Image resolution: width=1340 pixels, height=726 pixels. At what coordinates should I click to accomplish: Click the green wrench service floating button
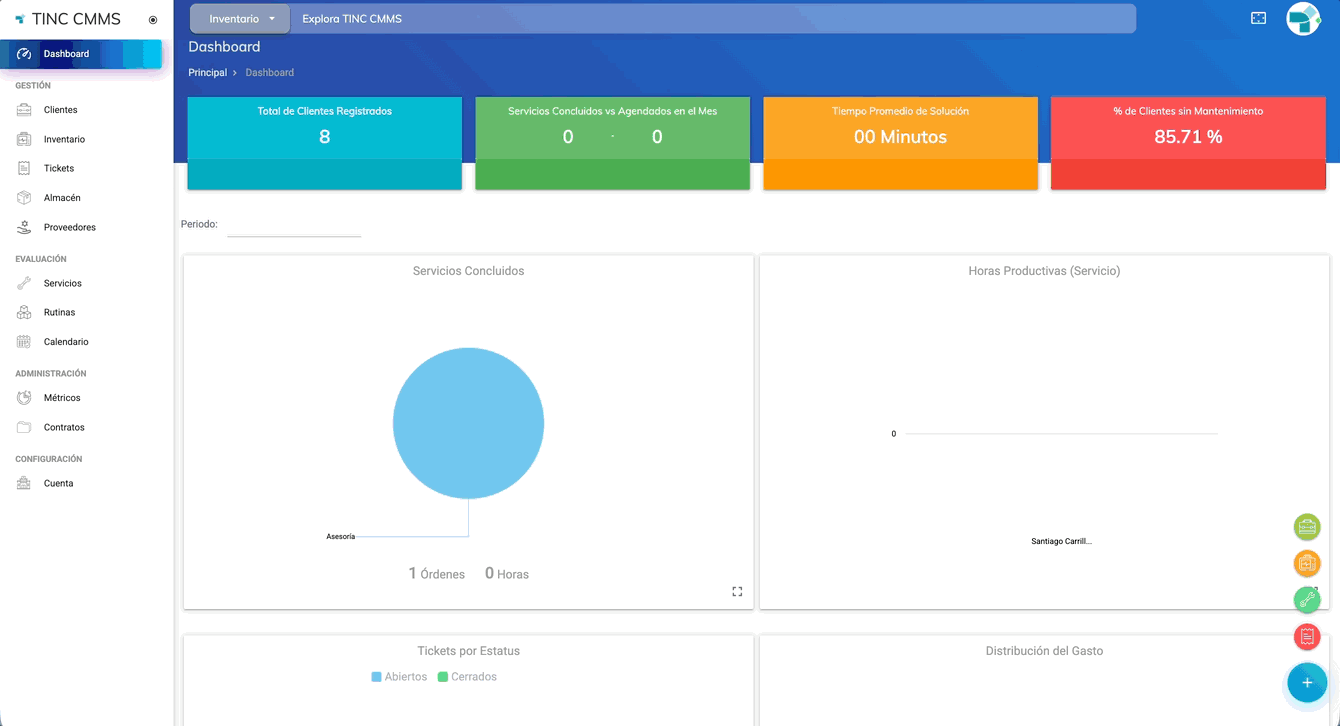coord(1306,600)
